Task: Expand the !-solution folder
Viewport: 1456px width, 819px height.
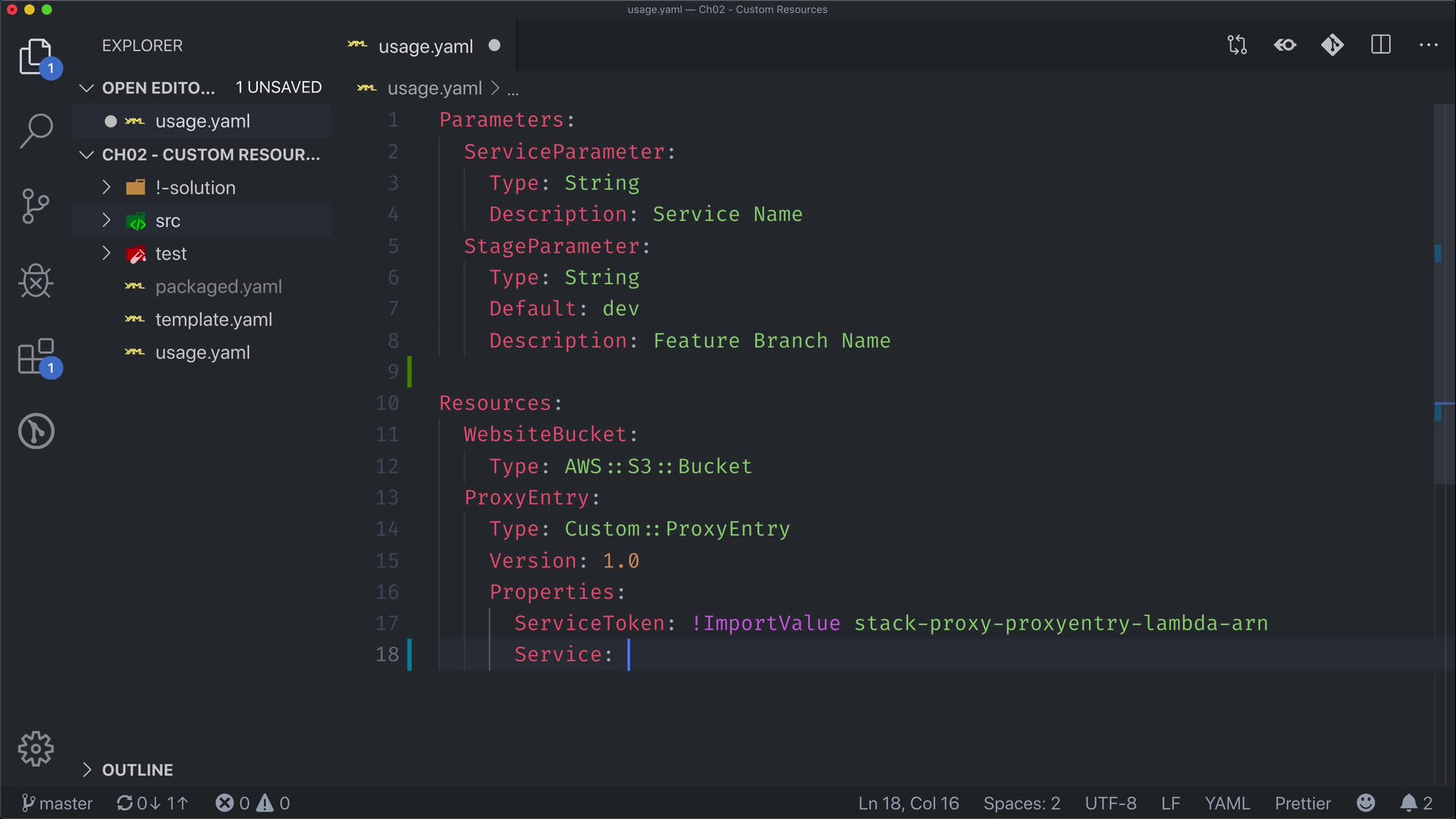Action: (x=195, y=187)
